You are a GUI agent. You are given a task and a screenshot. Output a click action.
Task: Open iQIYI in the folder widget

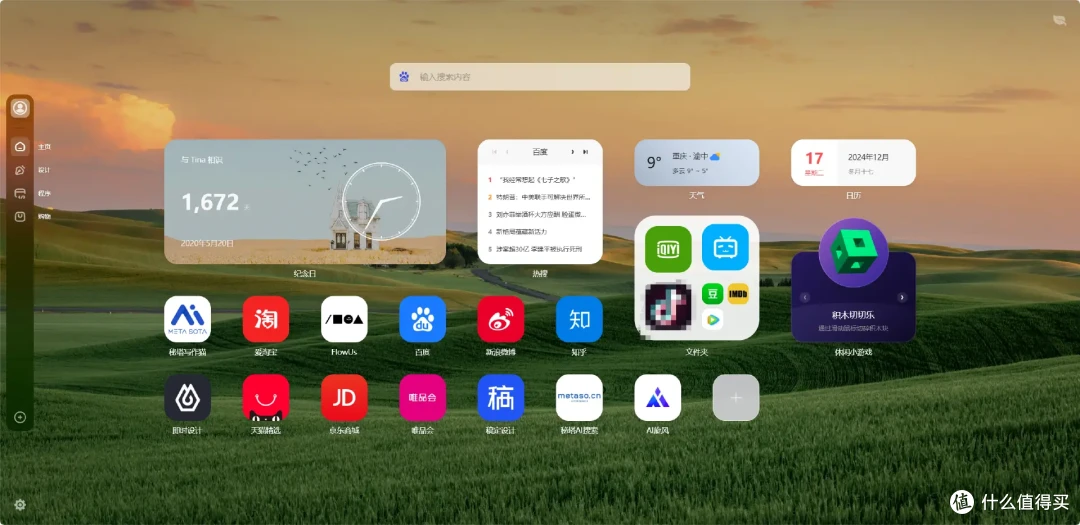tap(668, 249)
